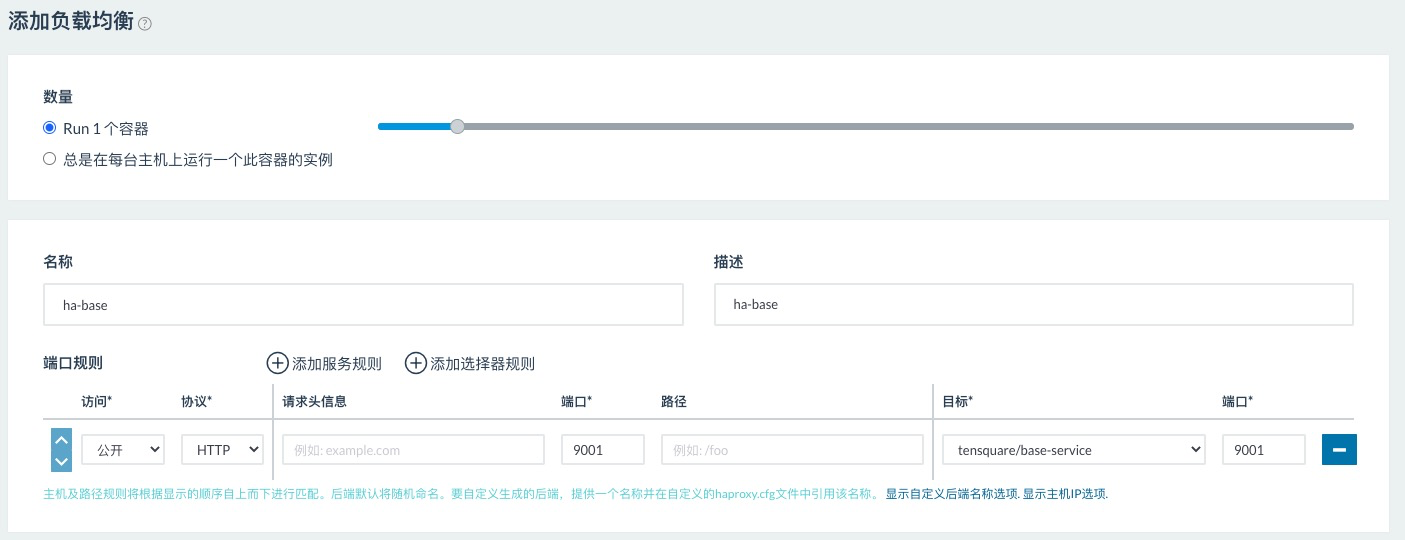Remove the port rule with the minus button
This screenshot has height=540, width=1405.
pyautogui.click(x=1339, y=450)
